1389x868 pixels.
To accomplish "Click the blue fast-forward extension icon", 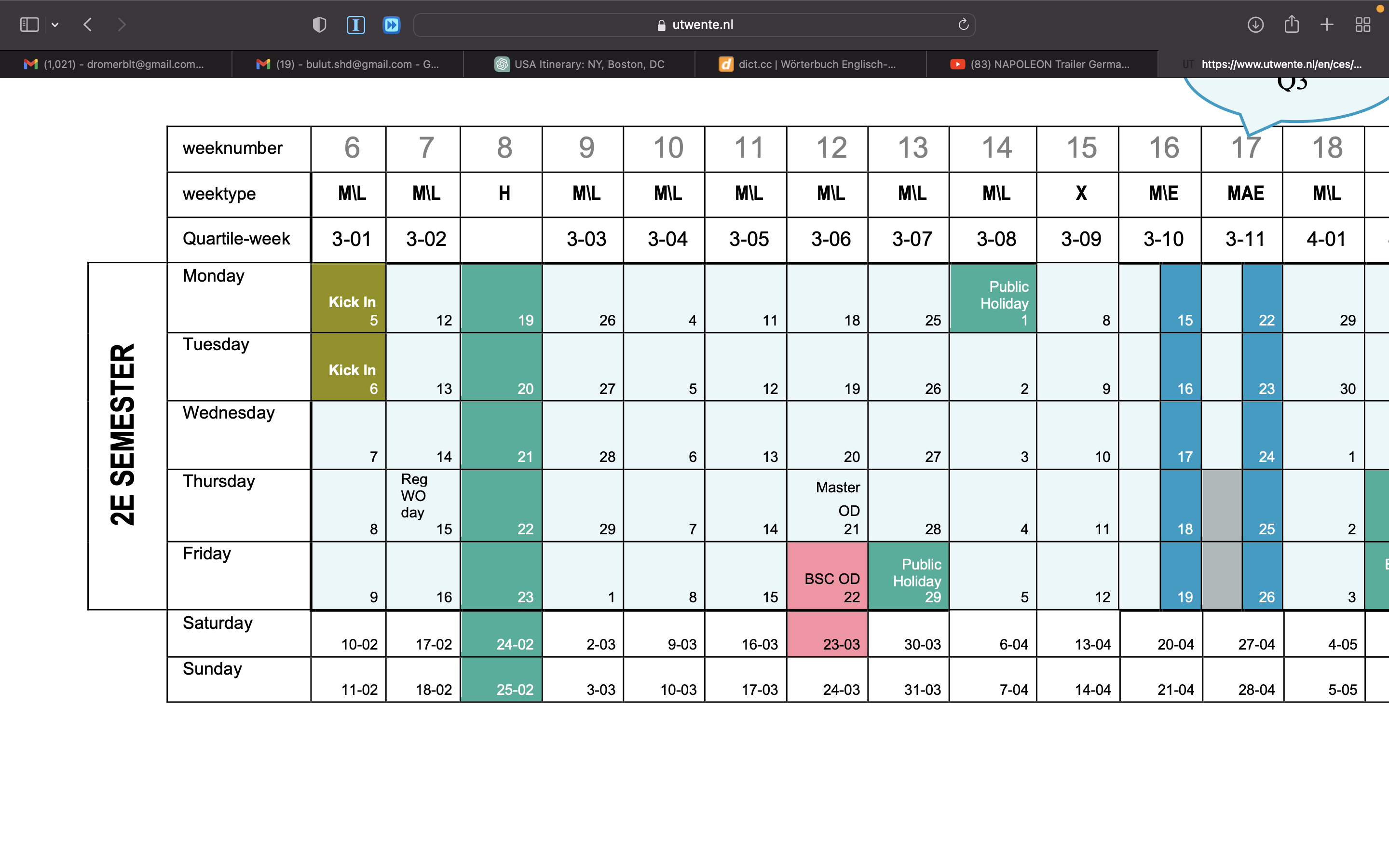I will [392, 25].
